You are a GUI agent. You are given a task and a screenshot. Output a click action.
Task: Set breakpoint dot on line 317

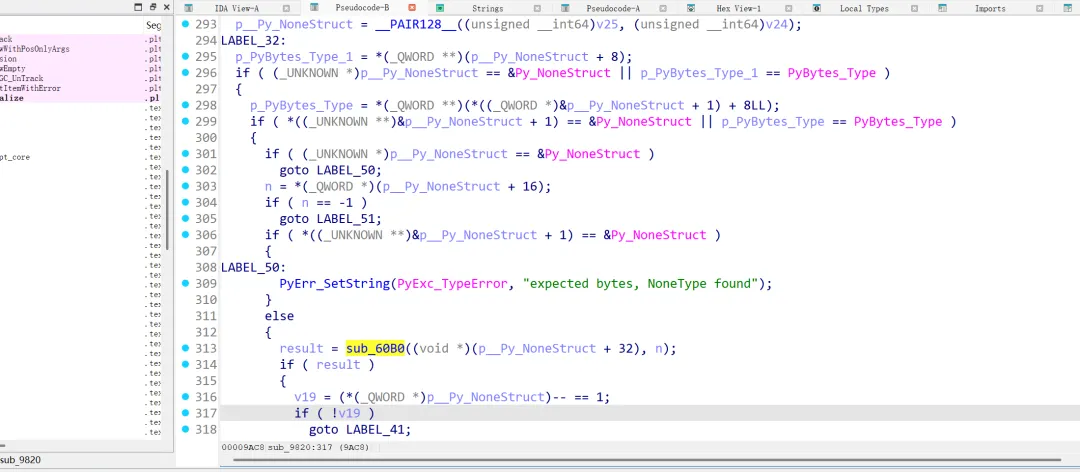pyautogui.click(x=185, y=413)
